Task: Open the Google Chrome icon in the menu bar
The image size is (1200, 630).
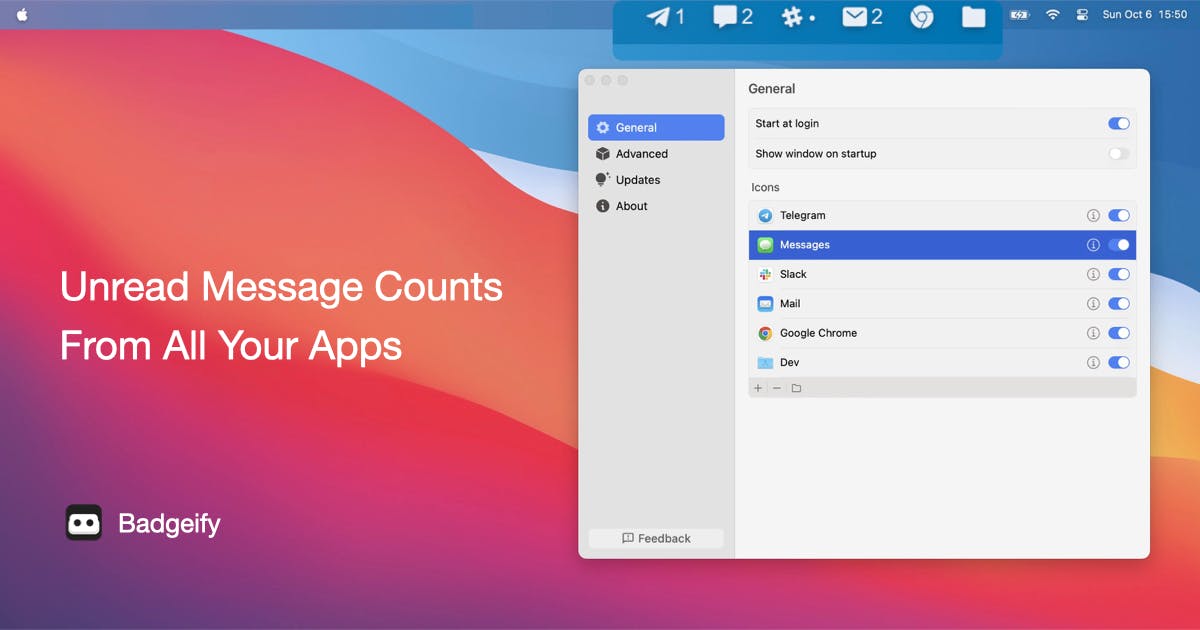Action: pos(922,17)
